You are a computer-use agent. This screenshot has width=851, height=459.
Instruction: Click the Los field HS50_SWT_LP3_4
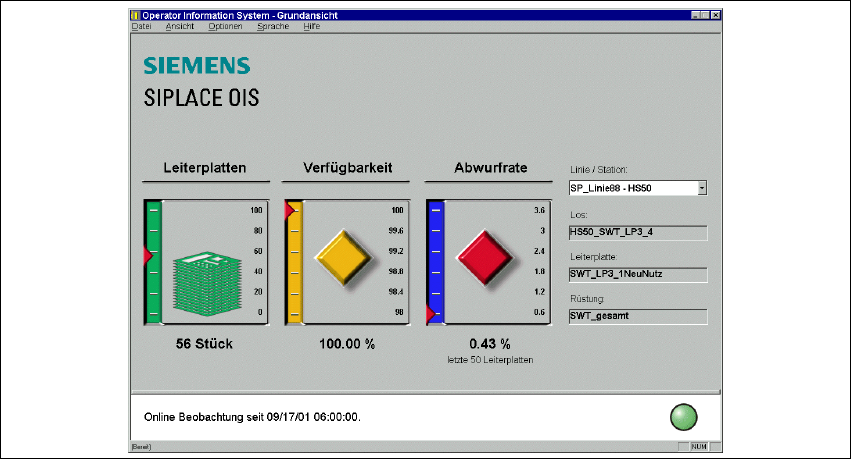638,232
